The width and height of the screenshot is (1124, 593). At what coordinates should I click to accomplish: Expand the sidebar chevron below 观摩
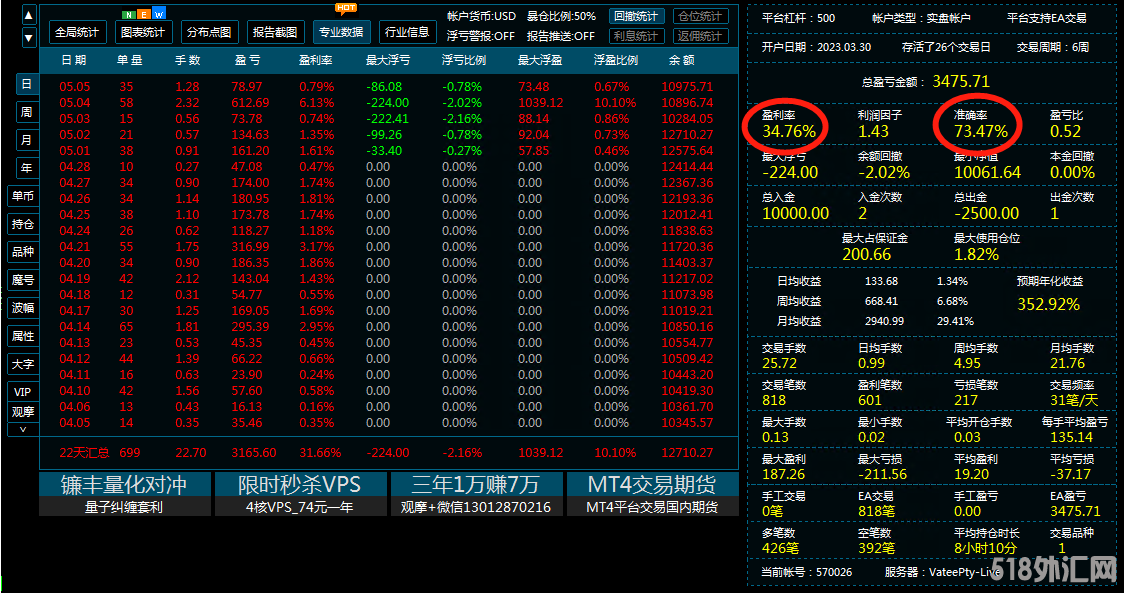[23, 430]
